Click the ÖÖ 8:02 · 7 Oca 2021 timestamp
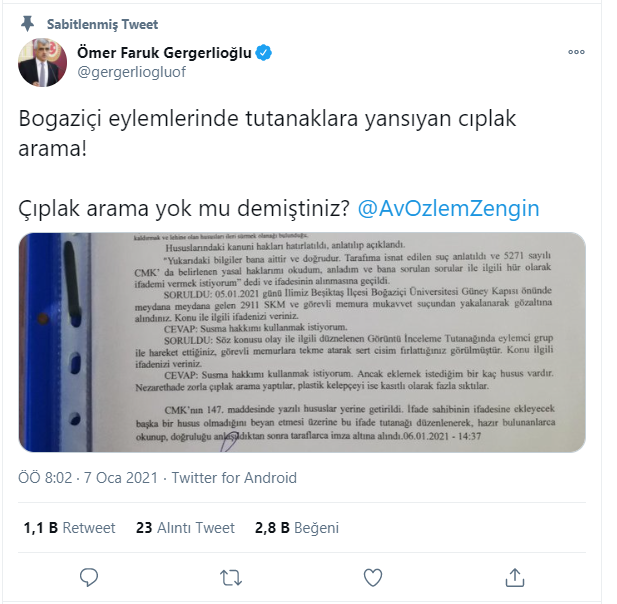Image resolution: width=617 pixels, height=604 pixels. pos(88,478)
